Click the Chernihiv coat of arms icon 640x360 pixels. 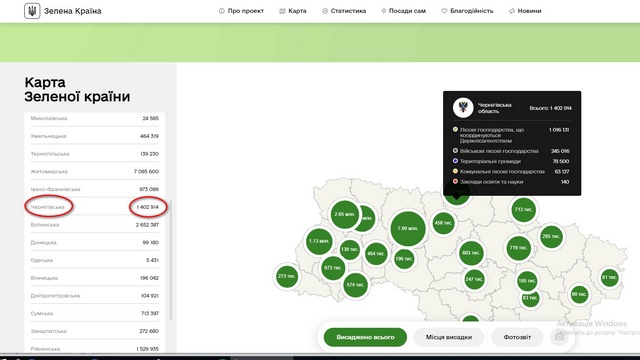pos(463,108)
